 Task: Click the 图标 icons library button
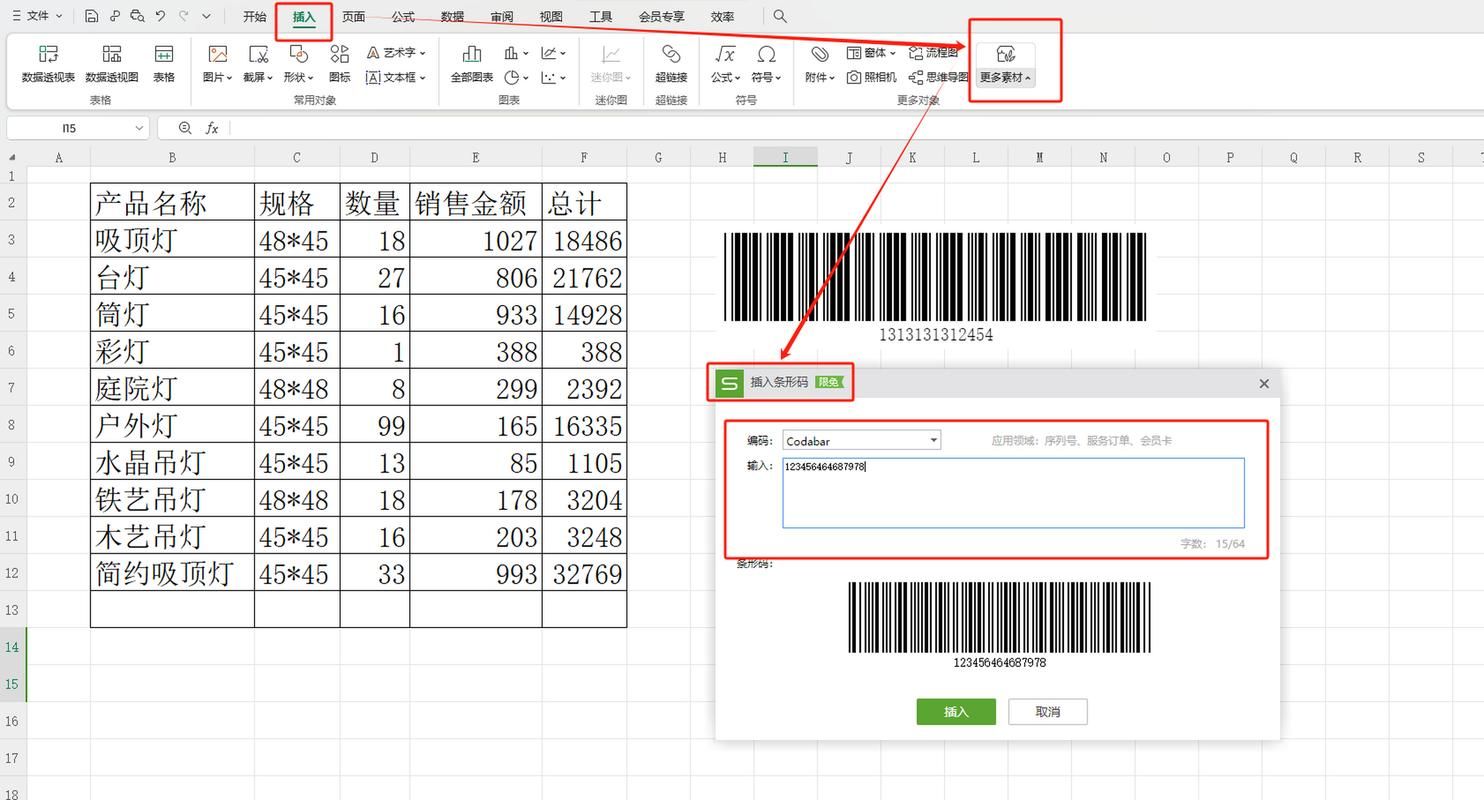340,64
